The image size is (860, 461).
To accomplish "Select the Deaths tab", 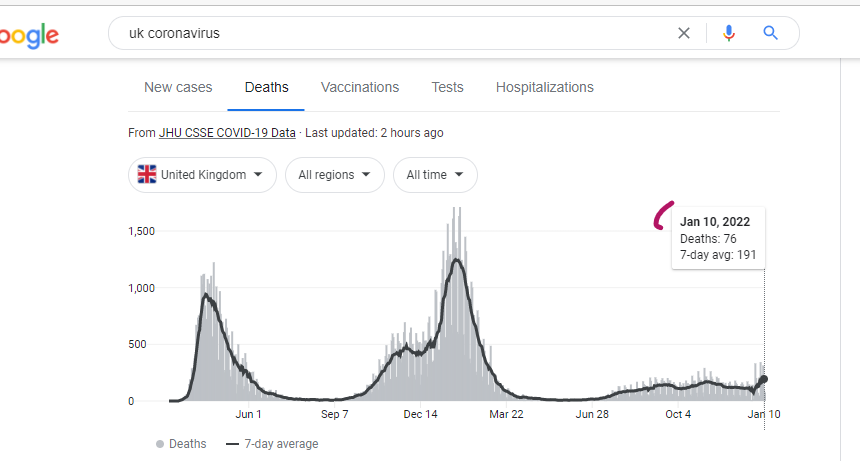I will click(266, 87).
